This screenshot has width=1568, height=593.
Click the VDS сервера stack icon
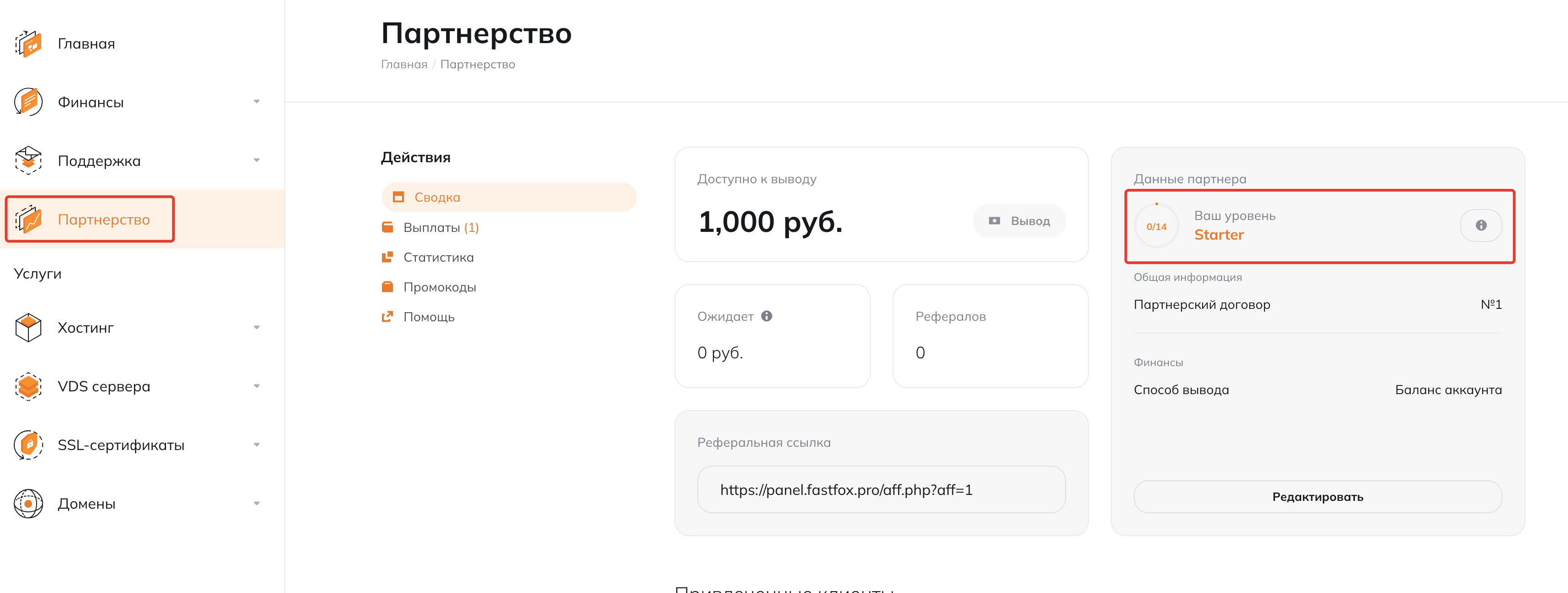point(28,386)
